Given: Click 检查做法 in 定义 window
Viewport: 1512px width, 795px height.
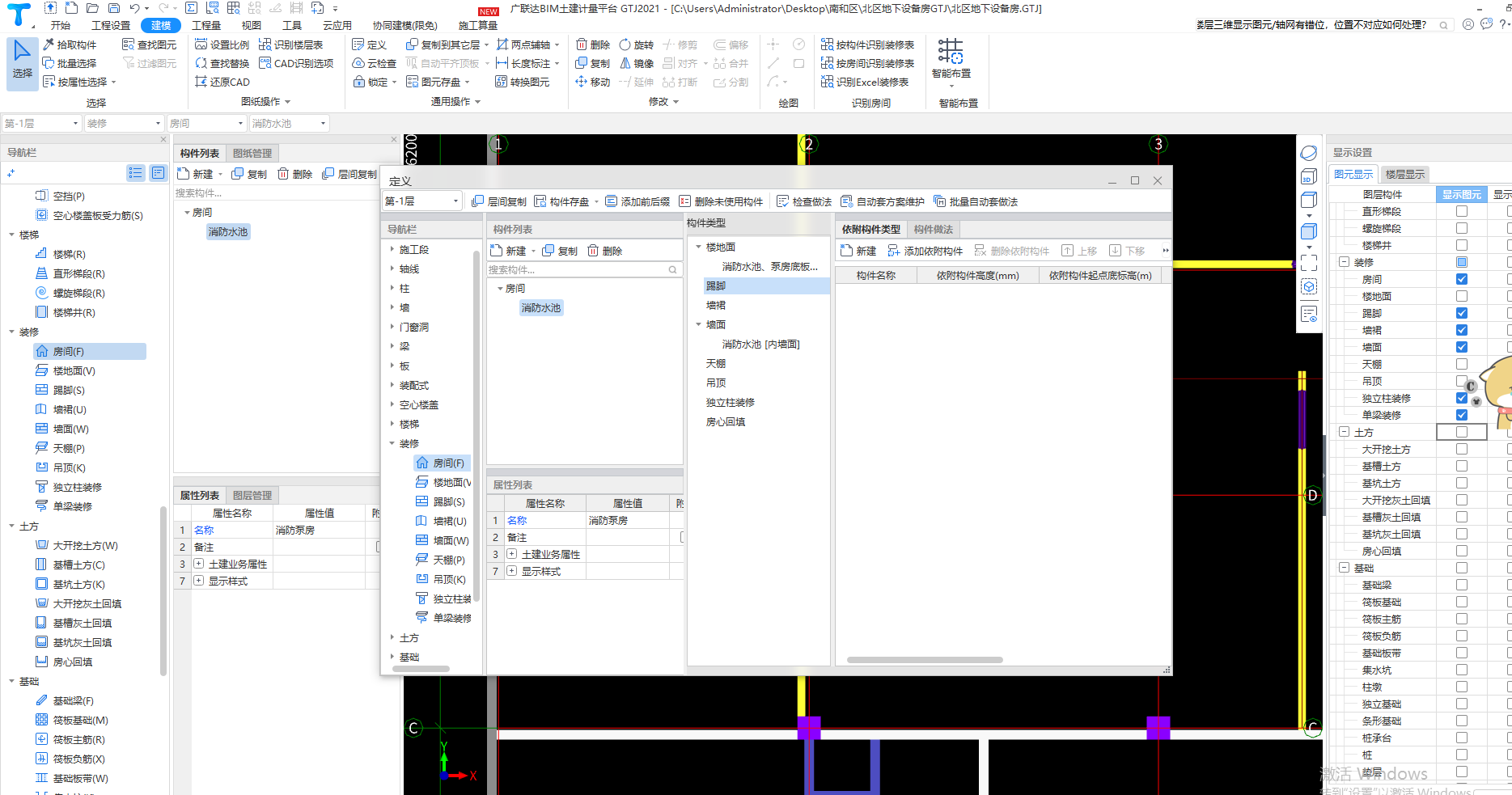Looking at the screenshot, I should tap(803, 201).
